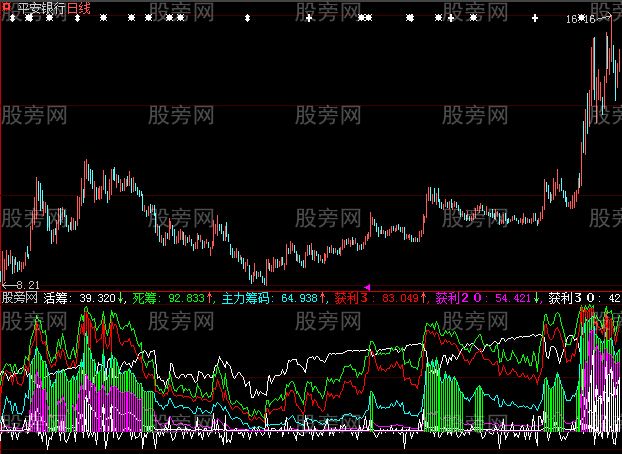Viewport: 622px width, 454px height.
Task: Click the last white plus marker before 16.16
Action: tap(535, 18)
